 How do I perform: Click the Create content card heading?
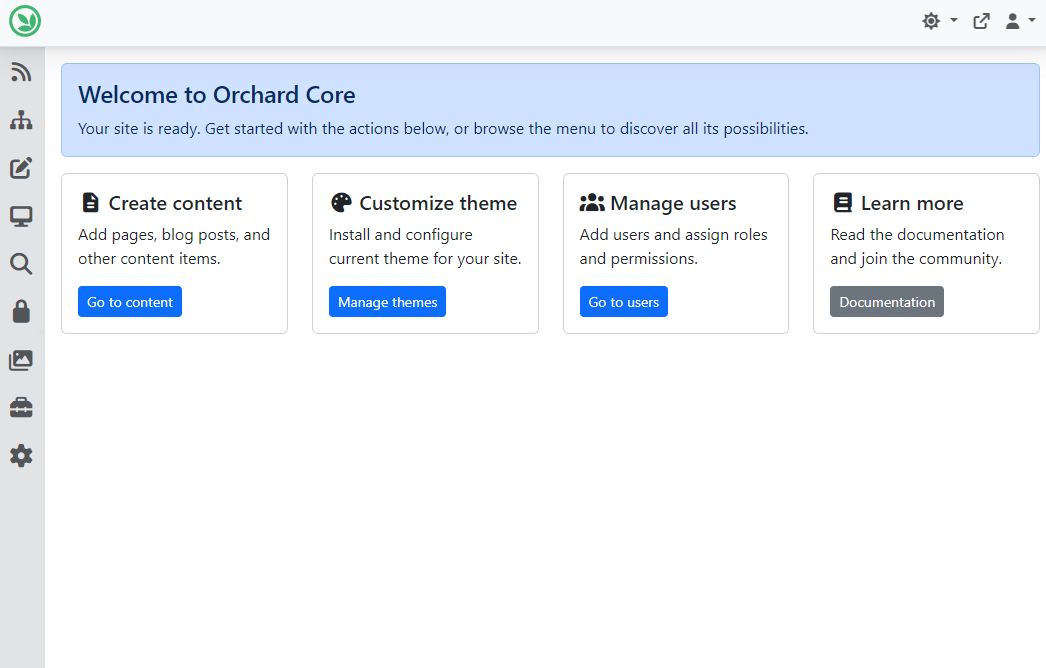tap(175, 203)
